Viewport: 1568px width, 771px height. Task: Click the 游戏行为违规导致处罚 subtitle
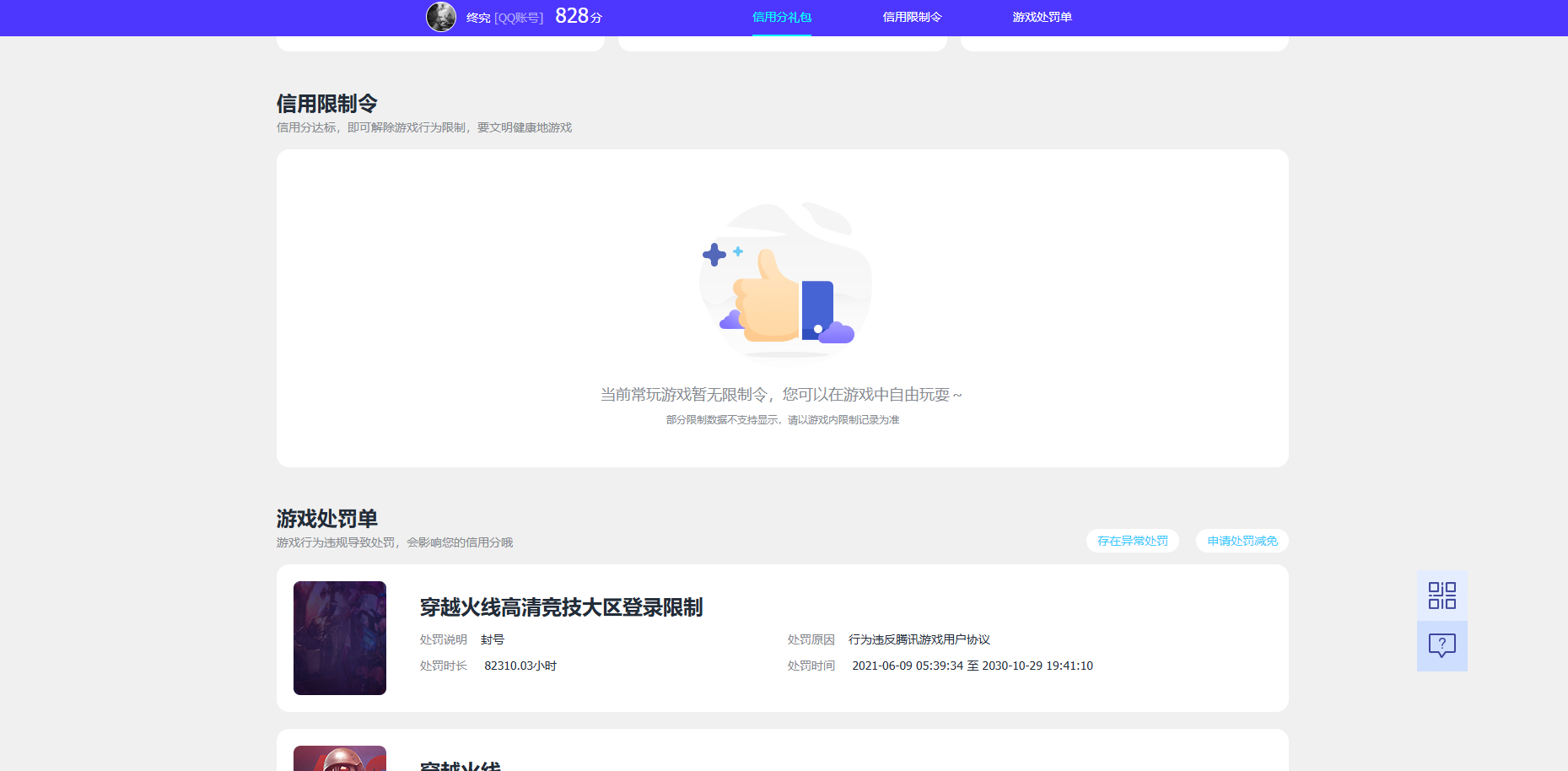pos(395,542)
